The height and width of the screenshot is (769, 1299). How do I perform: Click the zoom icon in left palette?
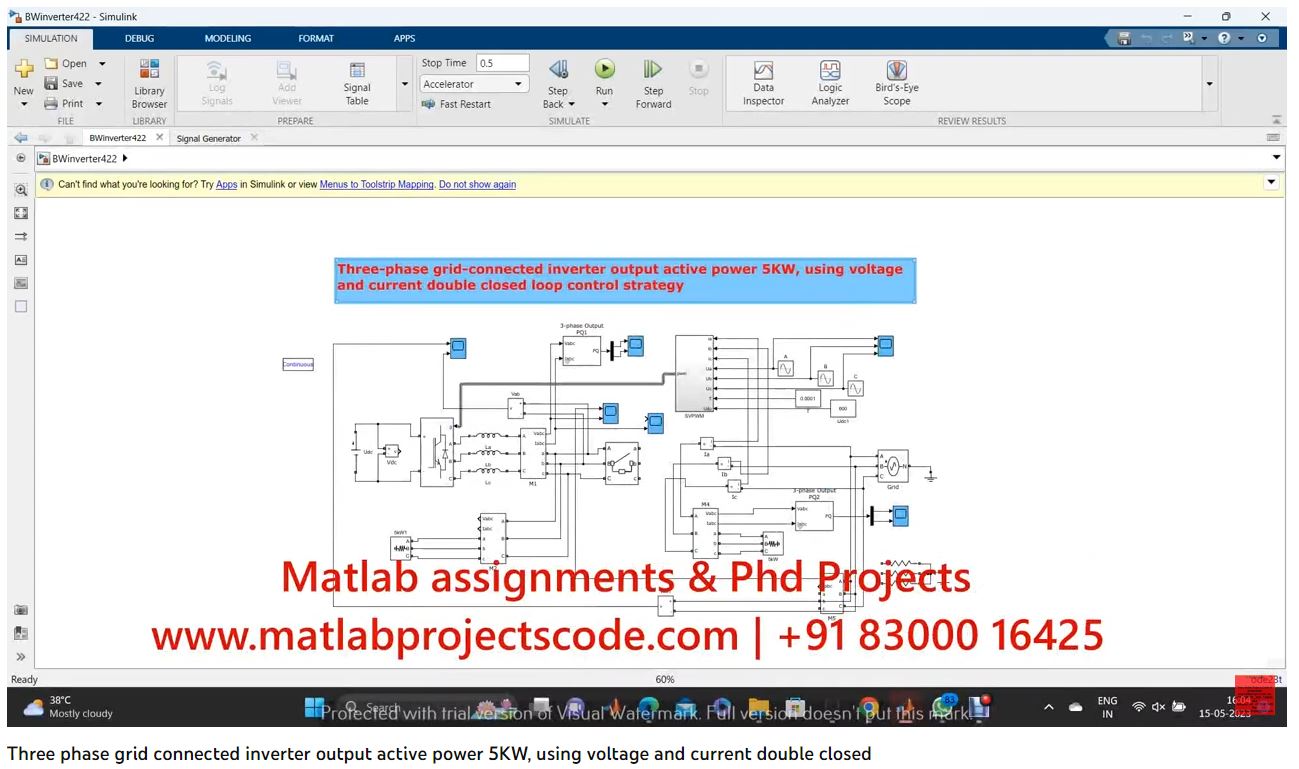21,190
